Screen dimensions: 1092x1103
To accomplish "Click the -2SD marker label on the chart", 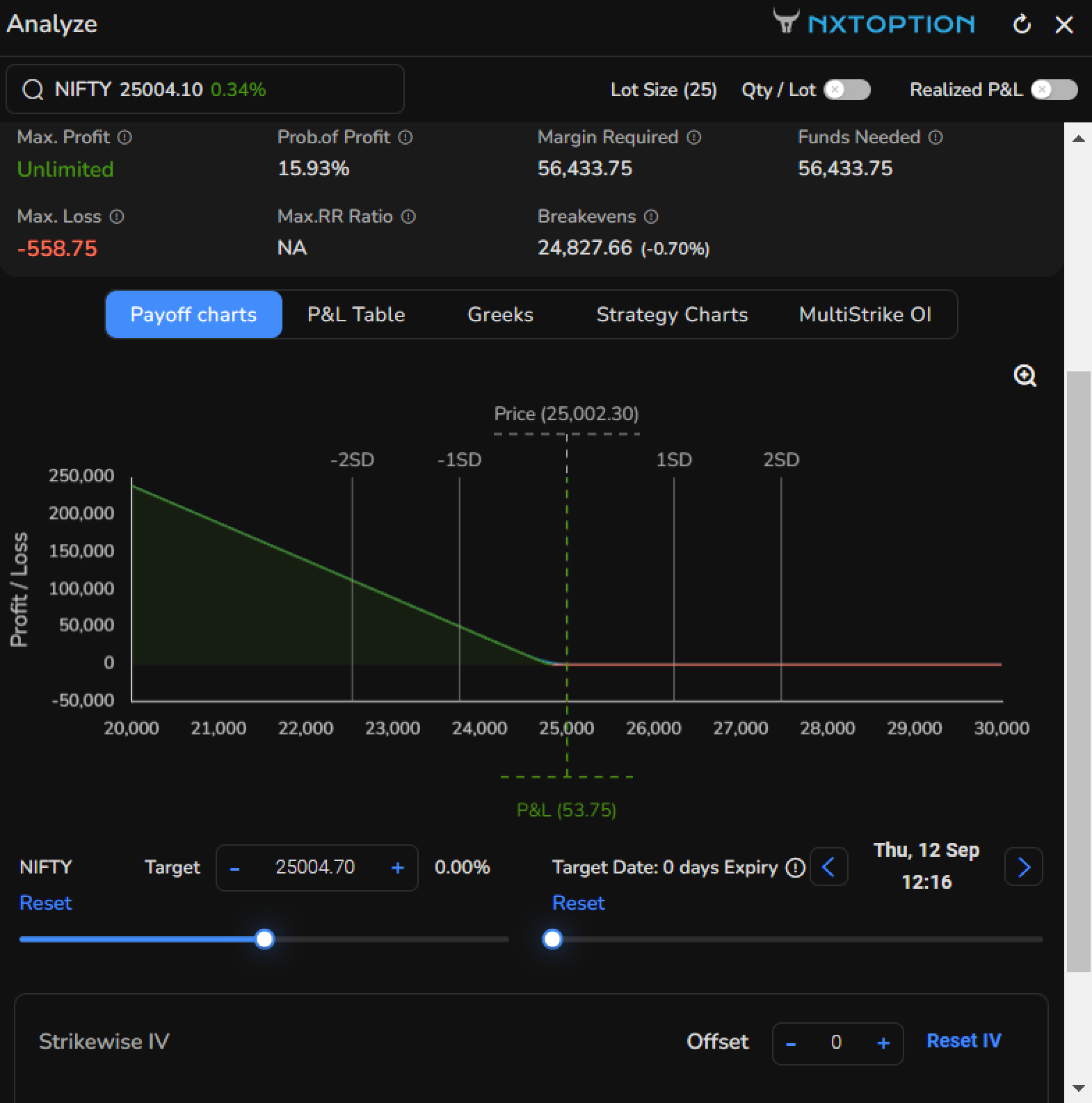I will (x=352, y=460).
